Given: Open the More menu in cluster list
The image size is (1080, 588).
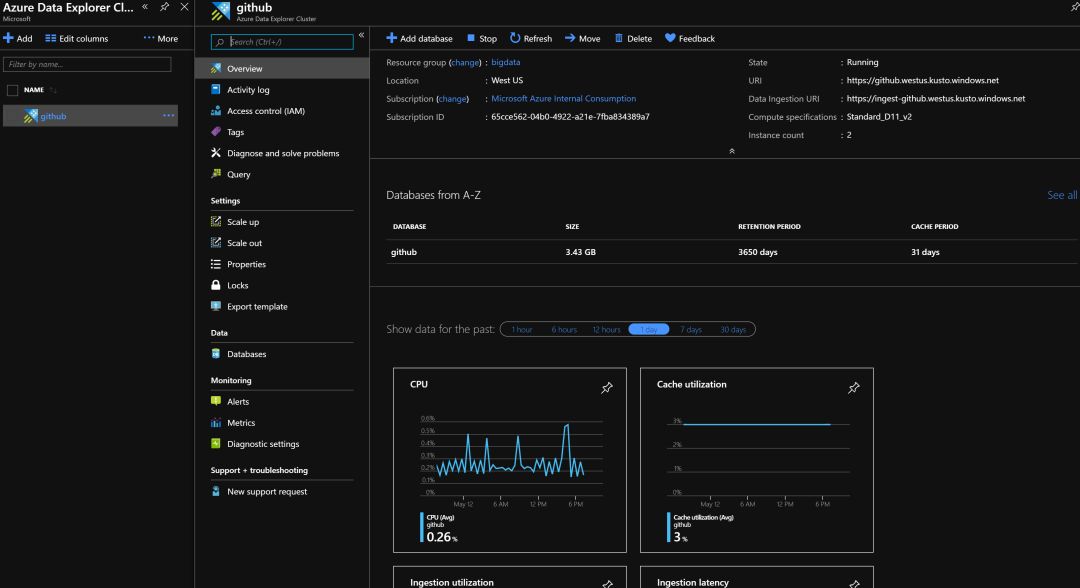Looking at the screenshot, I should 160,39.
